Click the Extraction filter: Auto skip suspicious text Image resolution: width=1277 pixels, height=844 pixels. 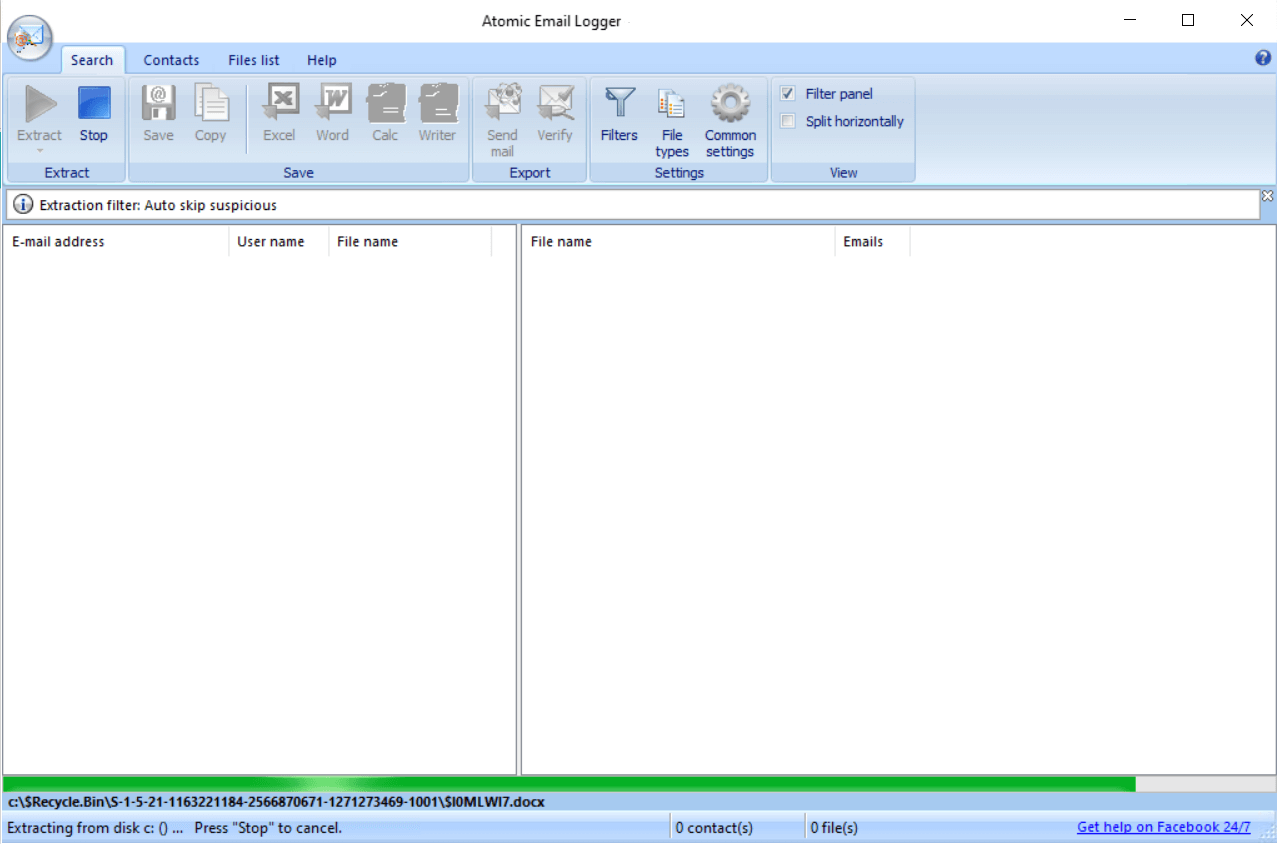click(x=158, y=205)
